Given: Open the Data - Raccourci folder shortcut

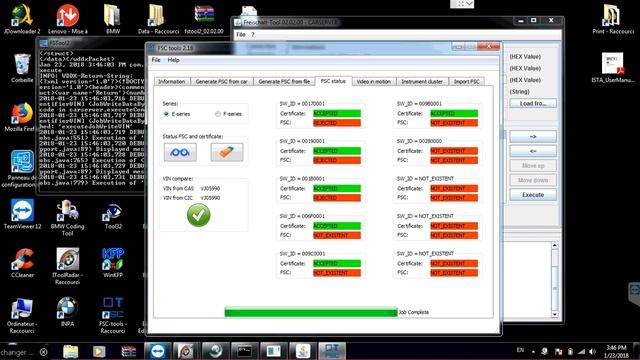Looking at the screenshot, I should (x=158, y=19).
